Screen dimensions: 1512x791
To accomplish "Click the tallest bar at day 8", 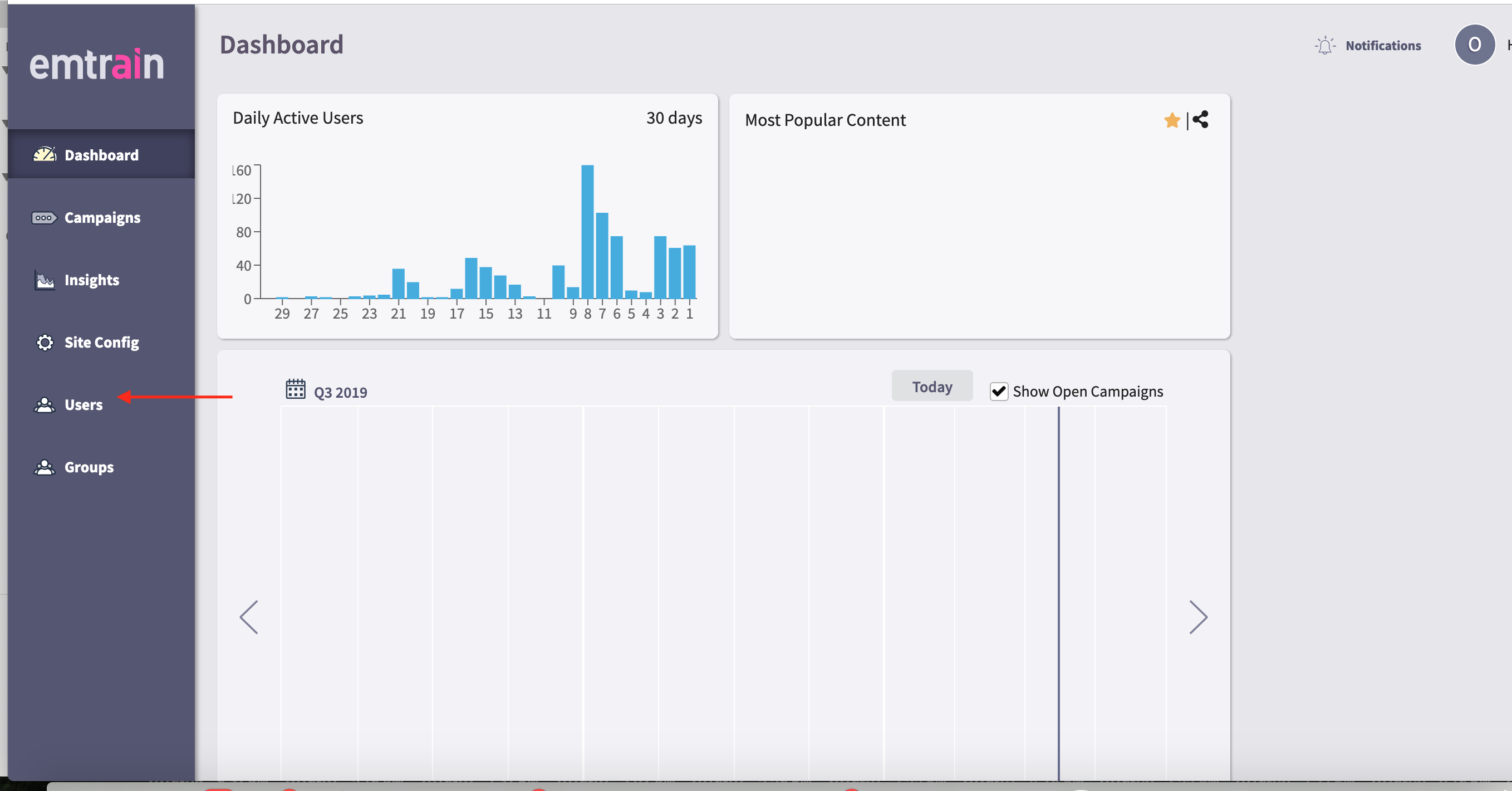I will coord(587,232).
